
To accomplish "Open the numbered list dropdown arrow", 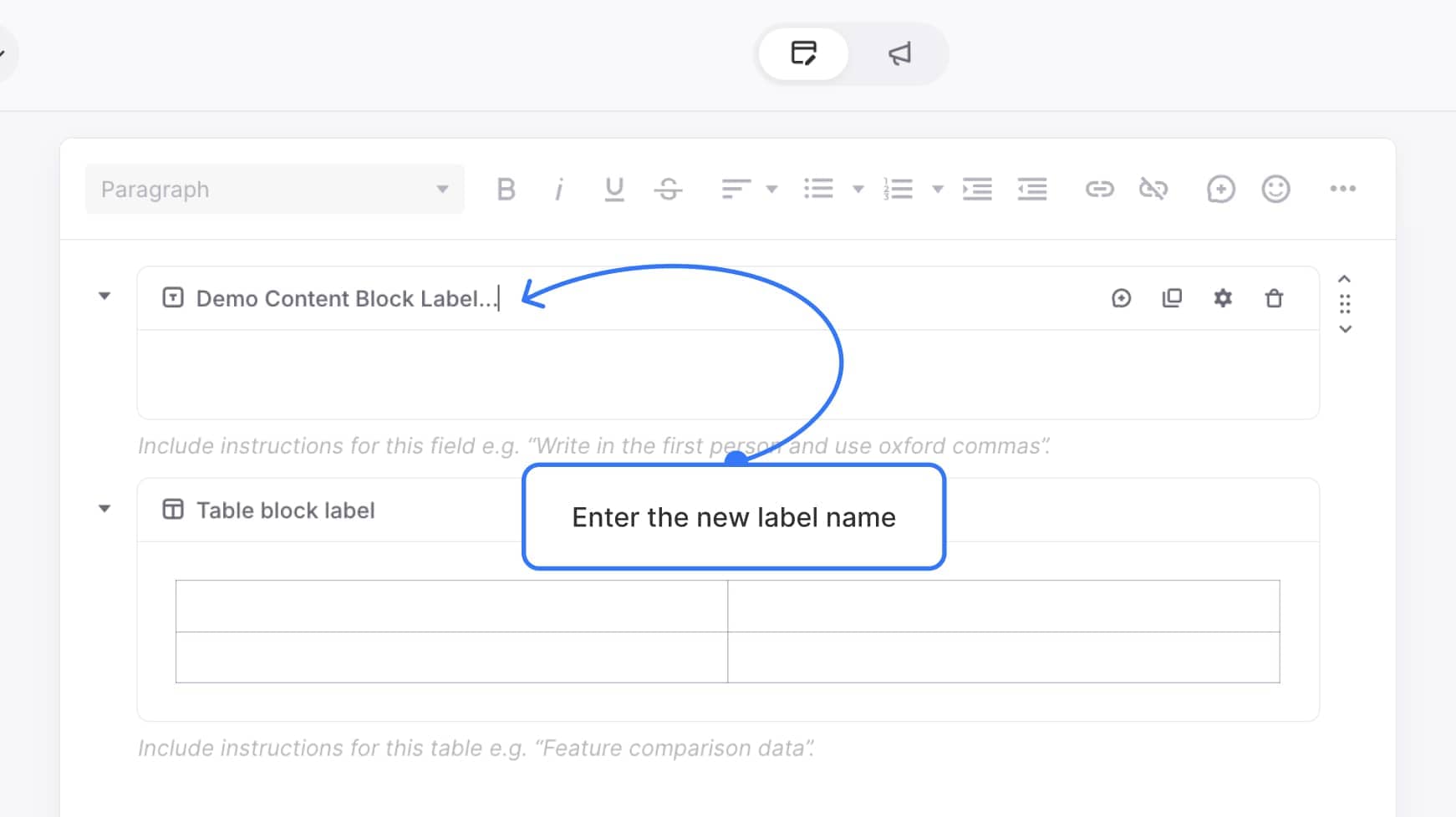I will [938, 190].
